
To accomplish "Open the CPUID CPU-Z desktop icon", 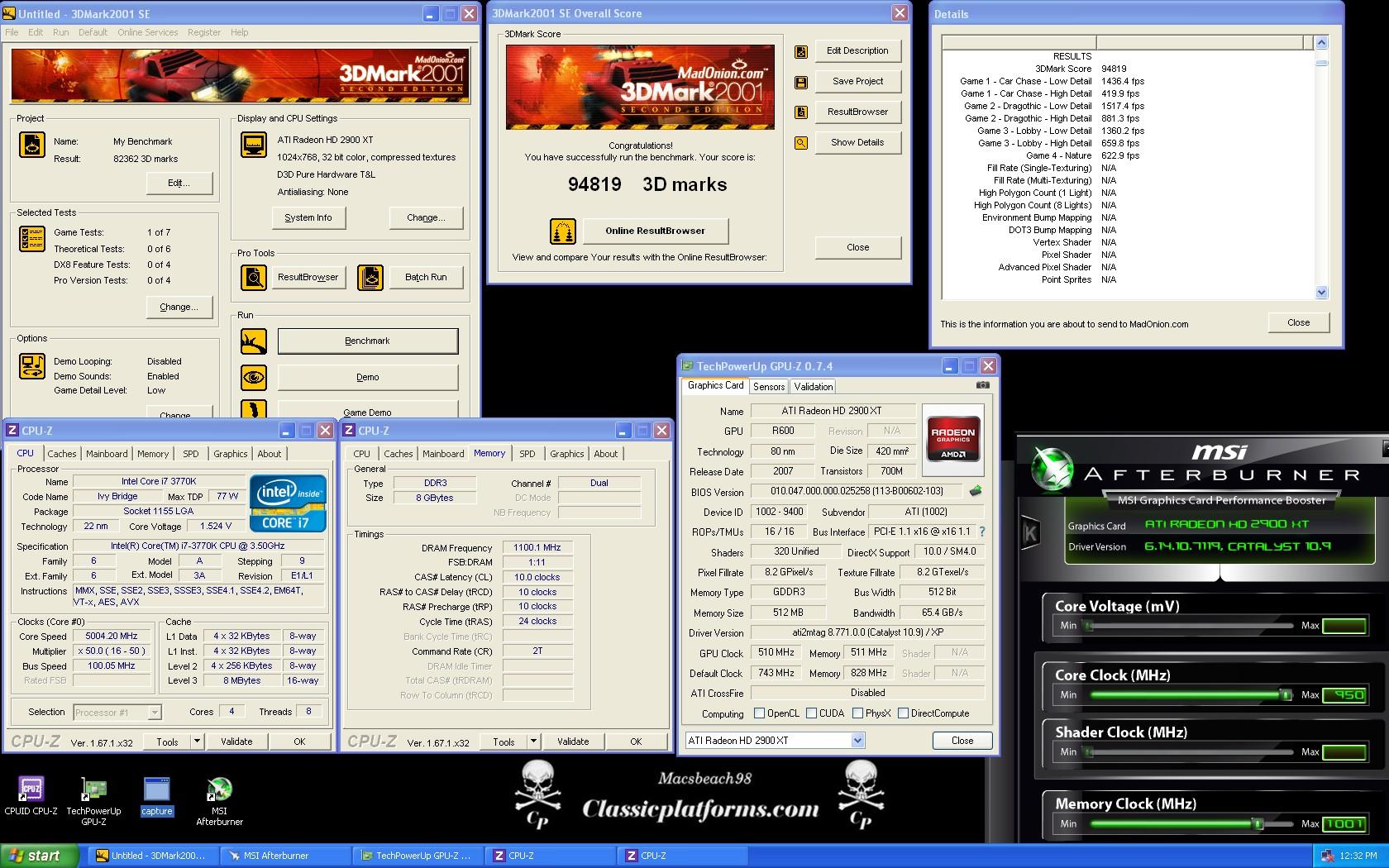I will point(31,796).
